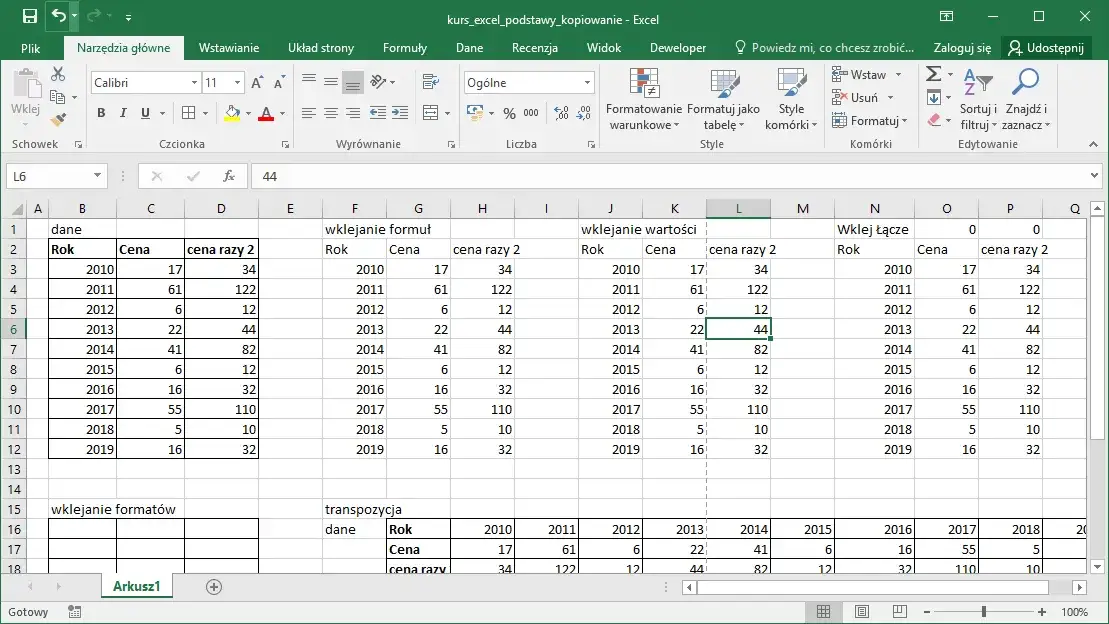The height and width of the screenshot is (624, 1109).
Task: Open the Name Box dropdown arrow
Action: [97, 176]
